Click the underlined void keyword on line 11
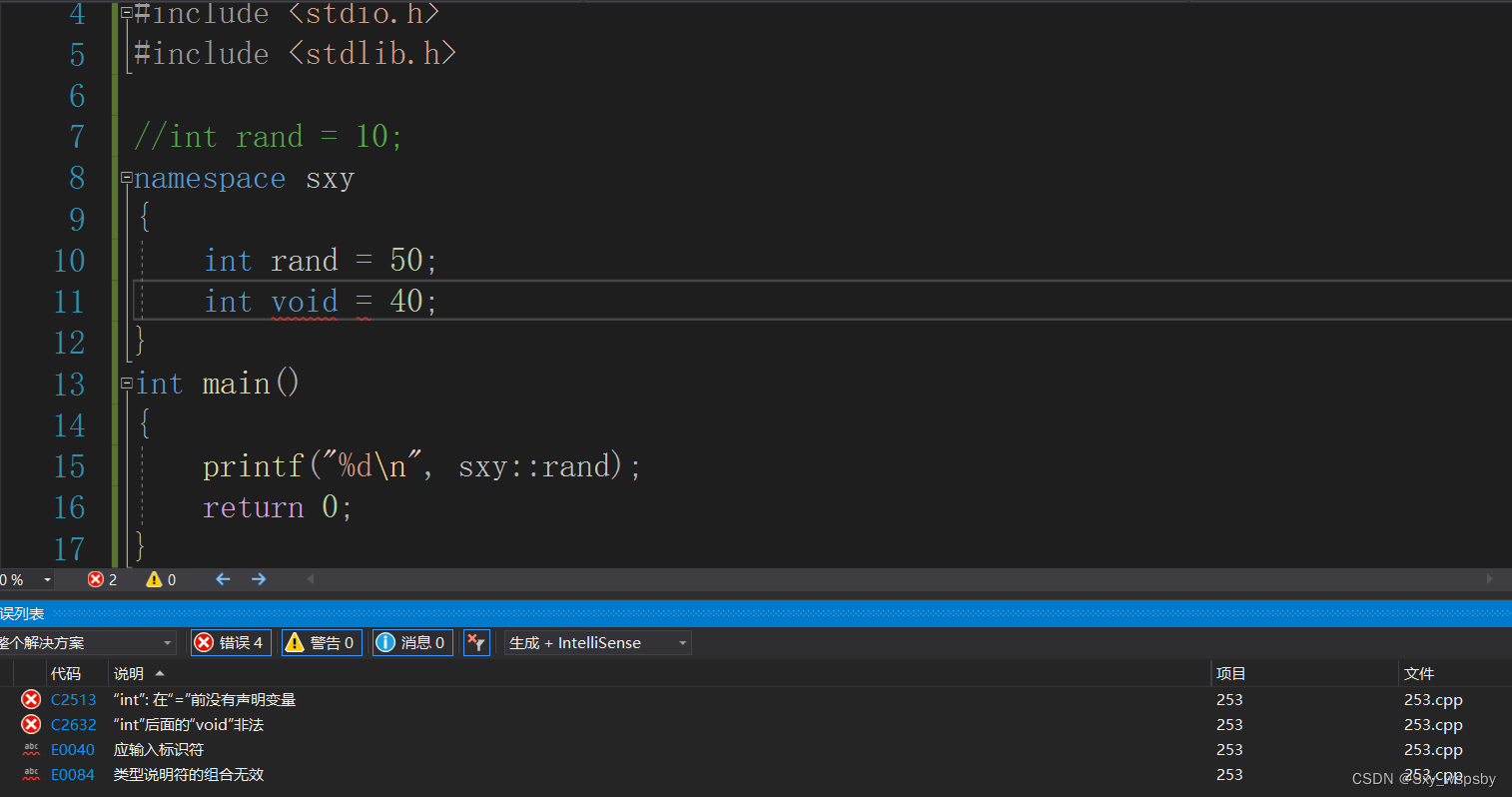This screenshot has height=797, width=1512. [x=305, y=301]
